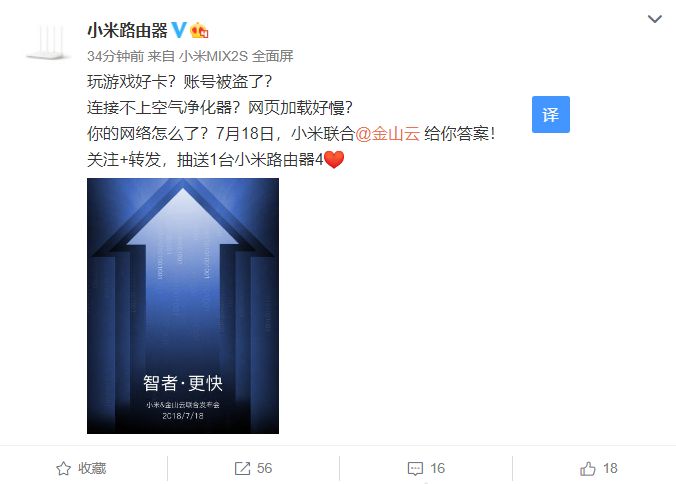Open the repost count 56

click(264, 468)
